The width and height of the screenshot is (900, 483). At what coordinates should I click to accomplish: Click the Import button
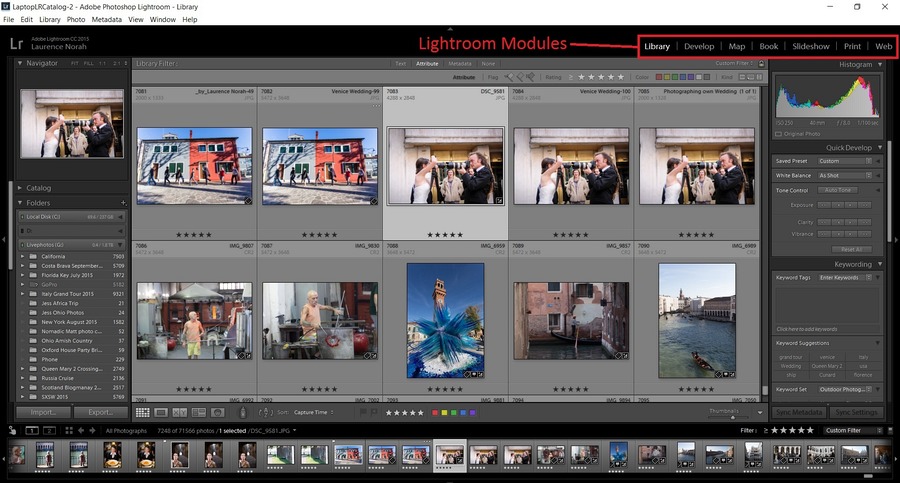click(43, 412)
